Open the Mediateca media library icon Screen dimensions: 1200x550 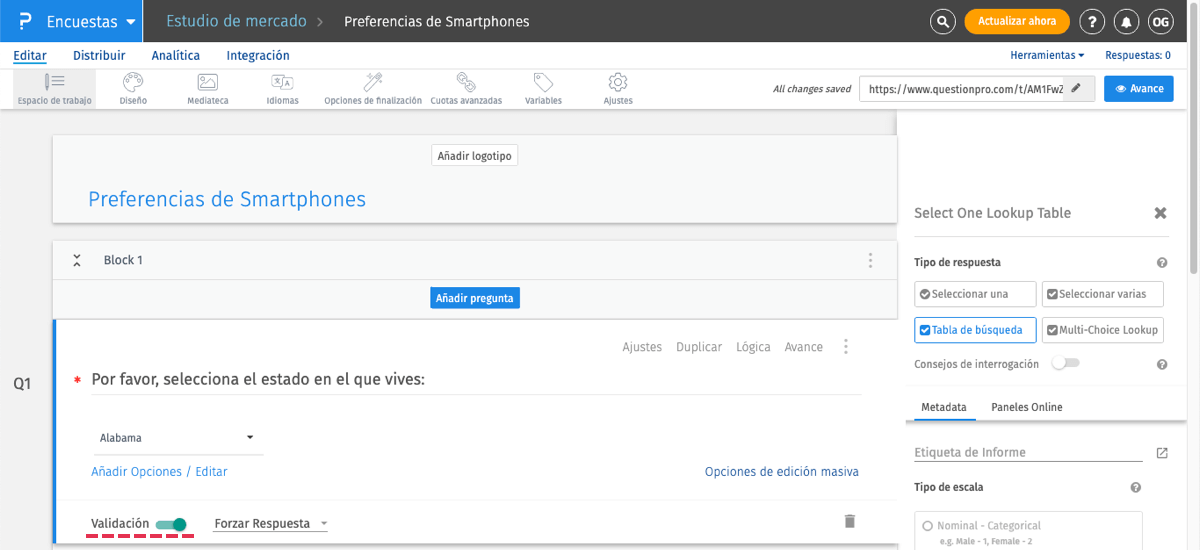[x=208, y=83]
